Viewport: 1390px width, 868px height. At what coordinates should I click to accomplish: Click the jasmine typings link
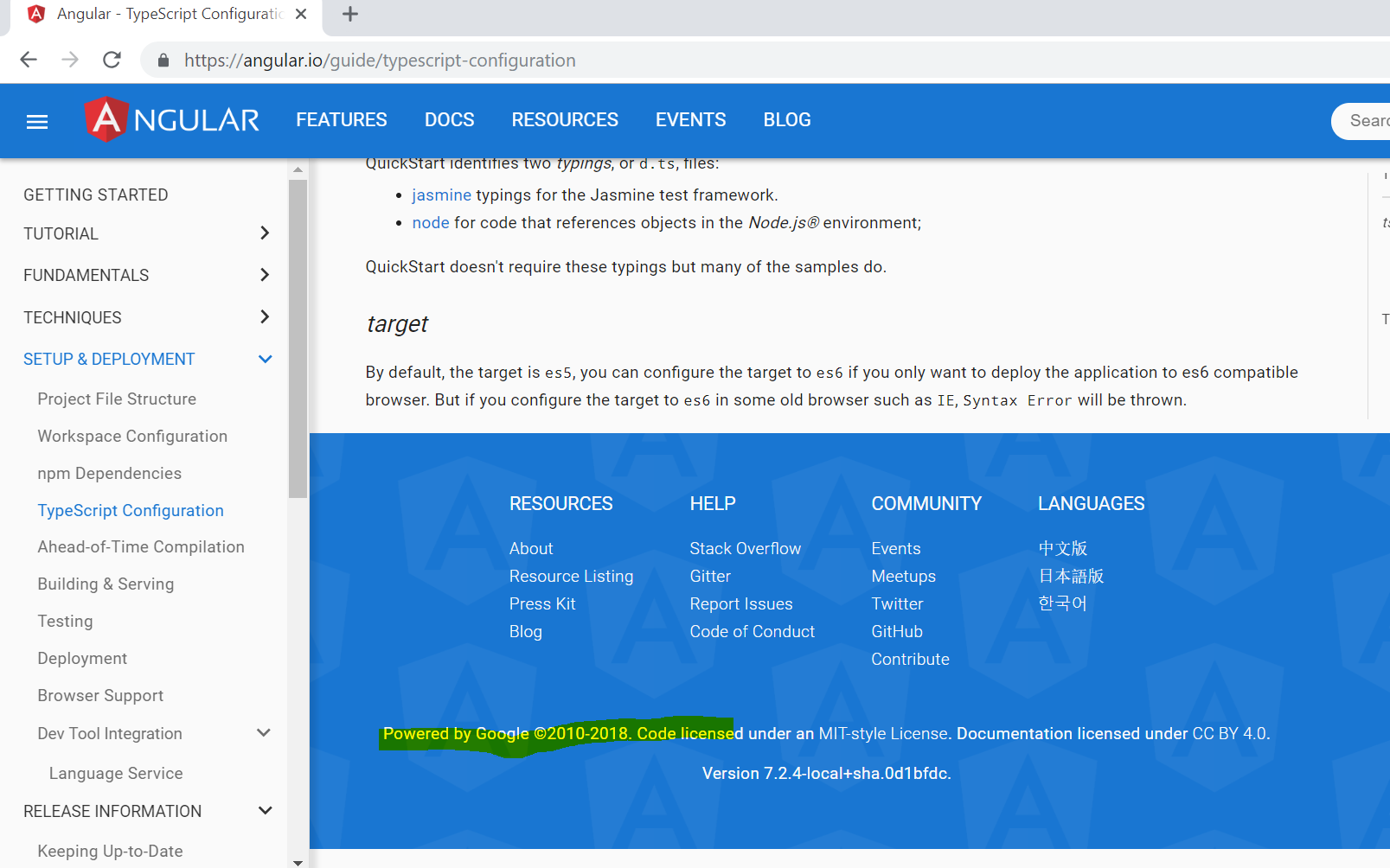pos(442,195)
